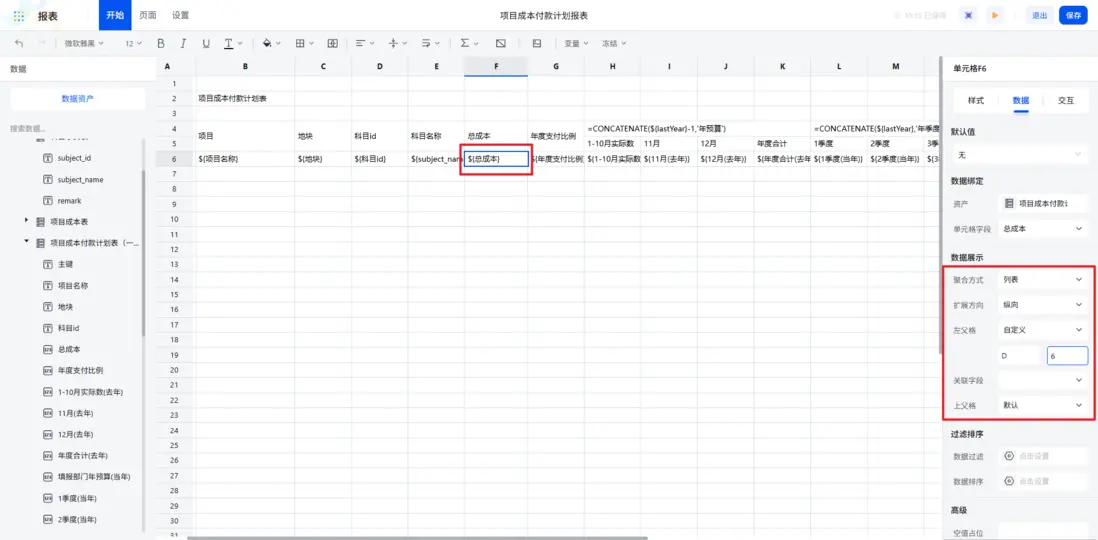Insert an image into the report

tap(537, 43)
